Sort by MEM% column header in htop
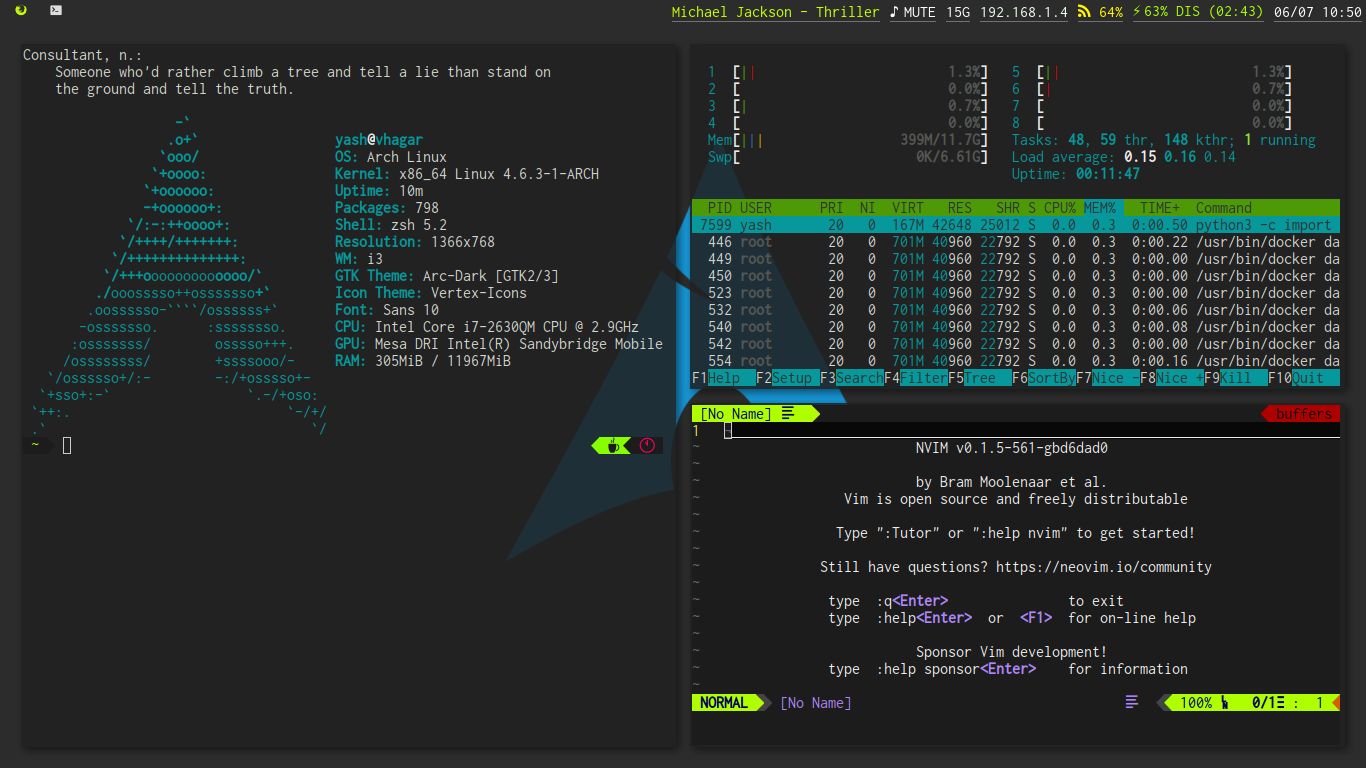Viewport: 1366px width, 768px height. tap(1100, 208)
